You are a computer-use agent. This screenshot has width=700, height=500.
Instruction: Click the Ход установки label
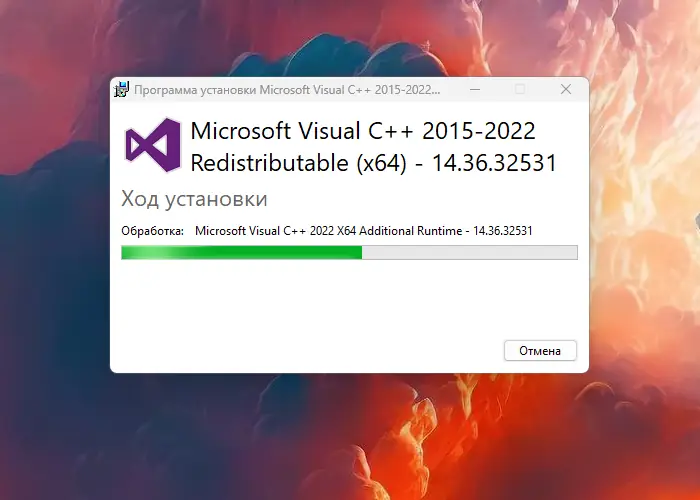(x=194, y=199)
